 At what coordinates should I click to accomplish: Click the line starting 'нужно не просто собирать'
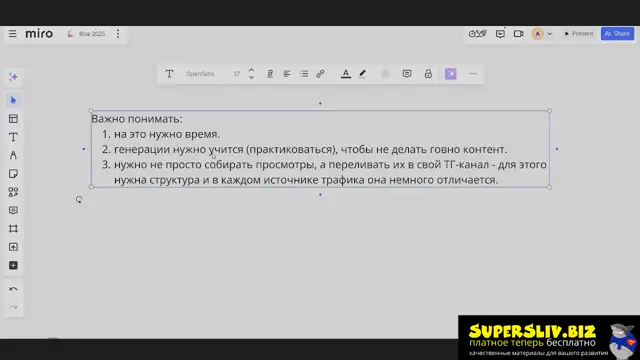click(x=330, y=164)
